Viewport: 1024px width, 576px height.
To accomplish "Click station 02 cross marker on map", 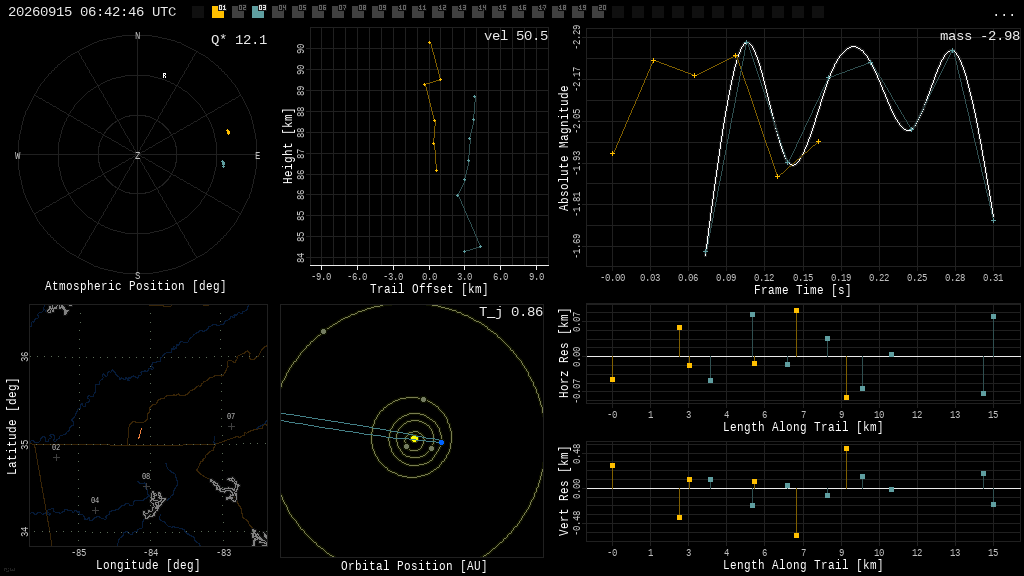I will coord(56,457).
